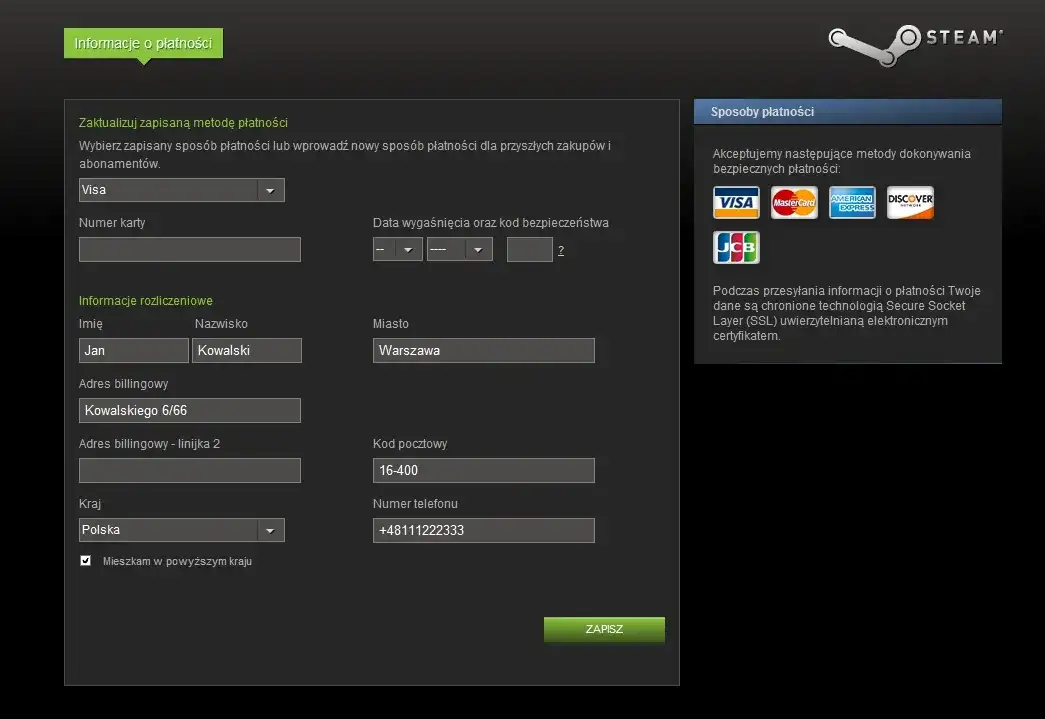Click the JCB payment icon
Image resolution: width=1045 pixels, height=719 pixels.
(736, 247)
